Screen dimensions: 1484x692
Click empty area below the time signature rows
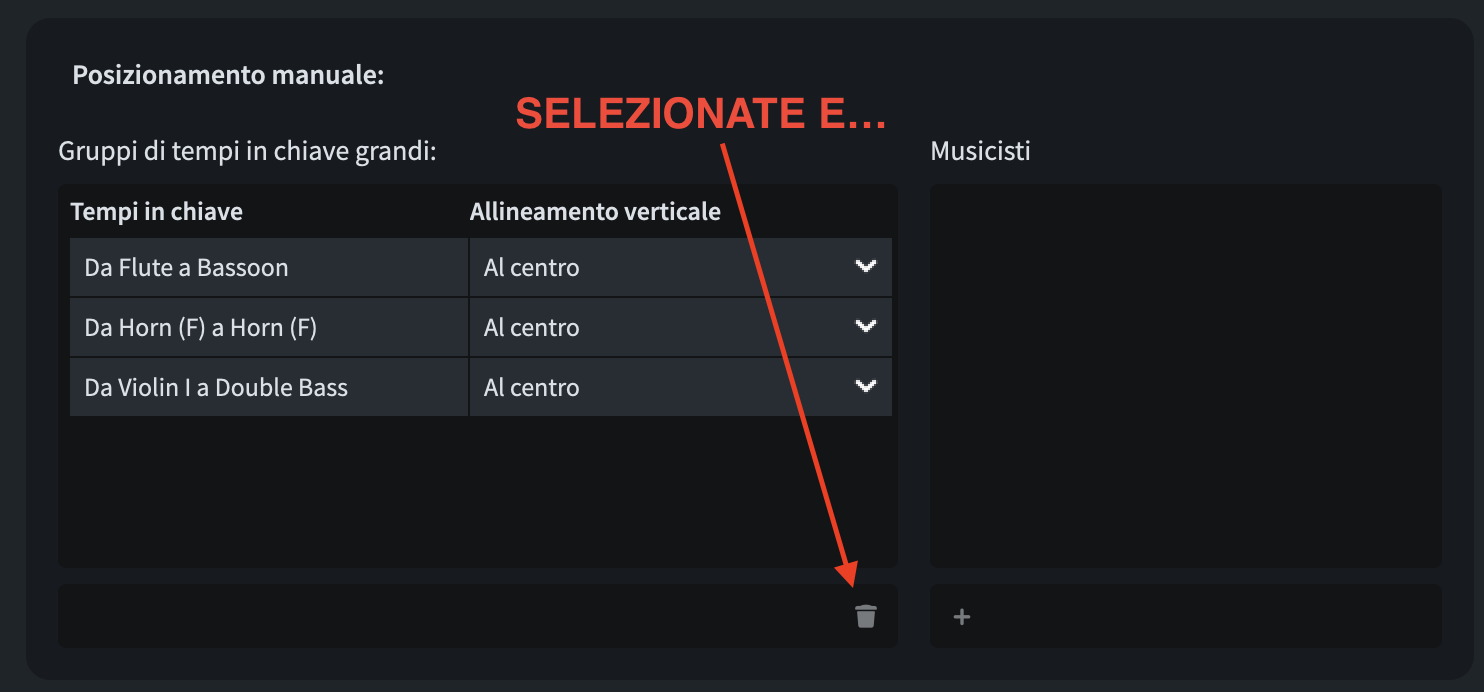pyautogui.click(x=477, y=490)
